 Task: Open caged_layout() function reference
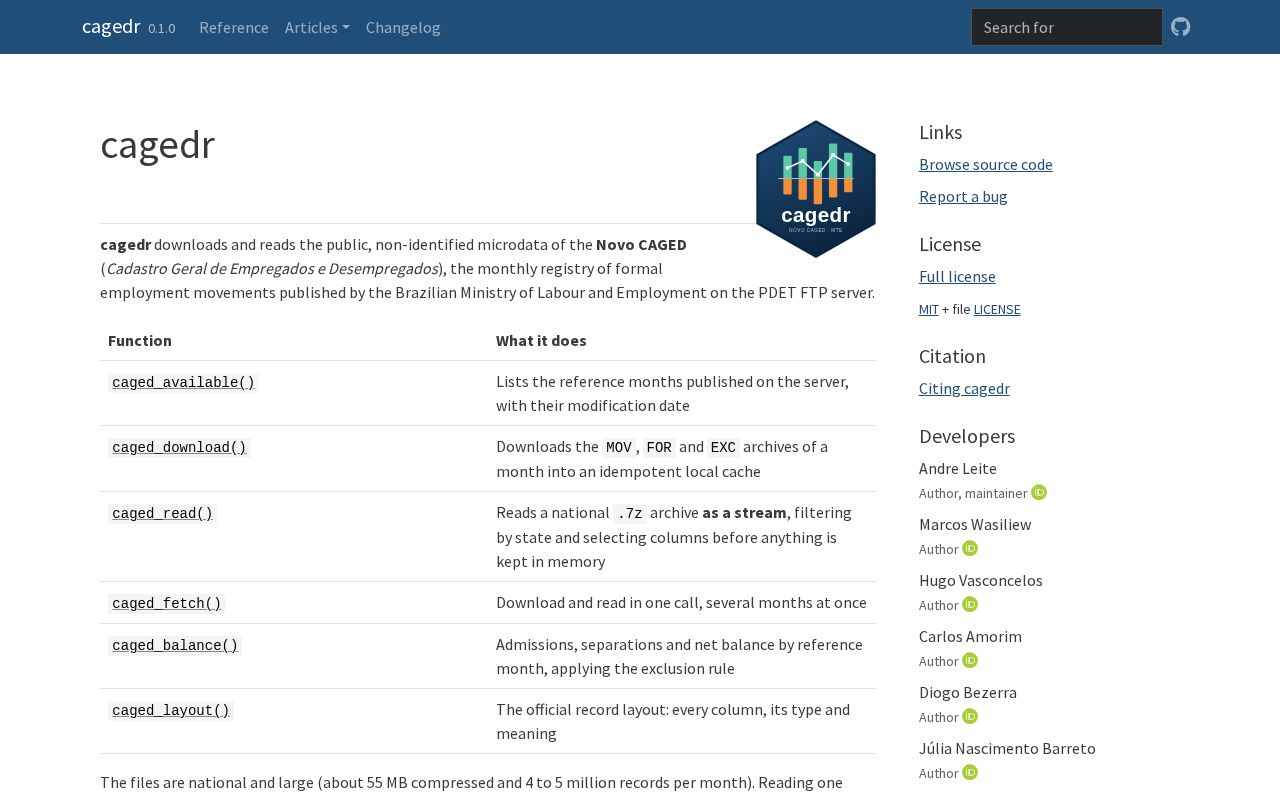(171, 710)
